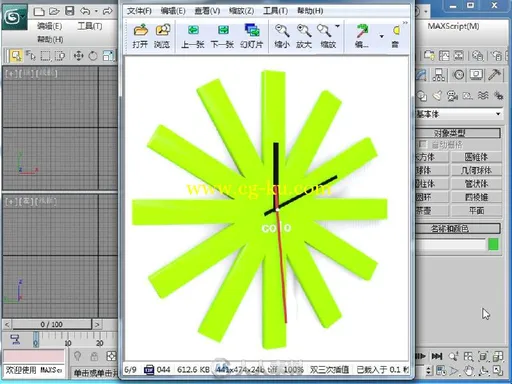Open 编辑(E) menu in 3ds Max
This screenshot has height=384, width=512.
(x=49, y=26)
